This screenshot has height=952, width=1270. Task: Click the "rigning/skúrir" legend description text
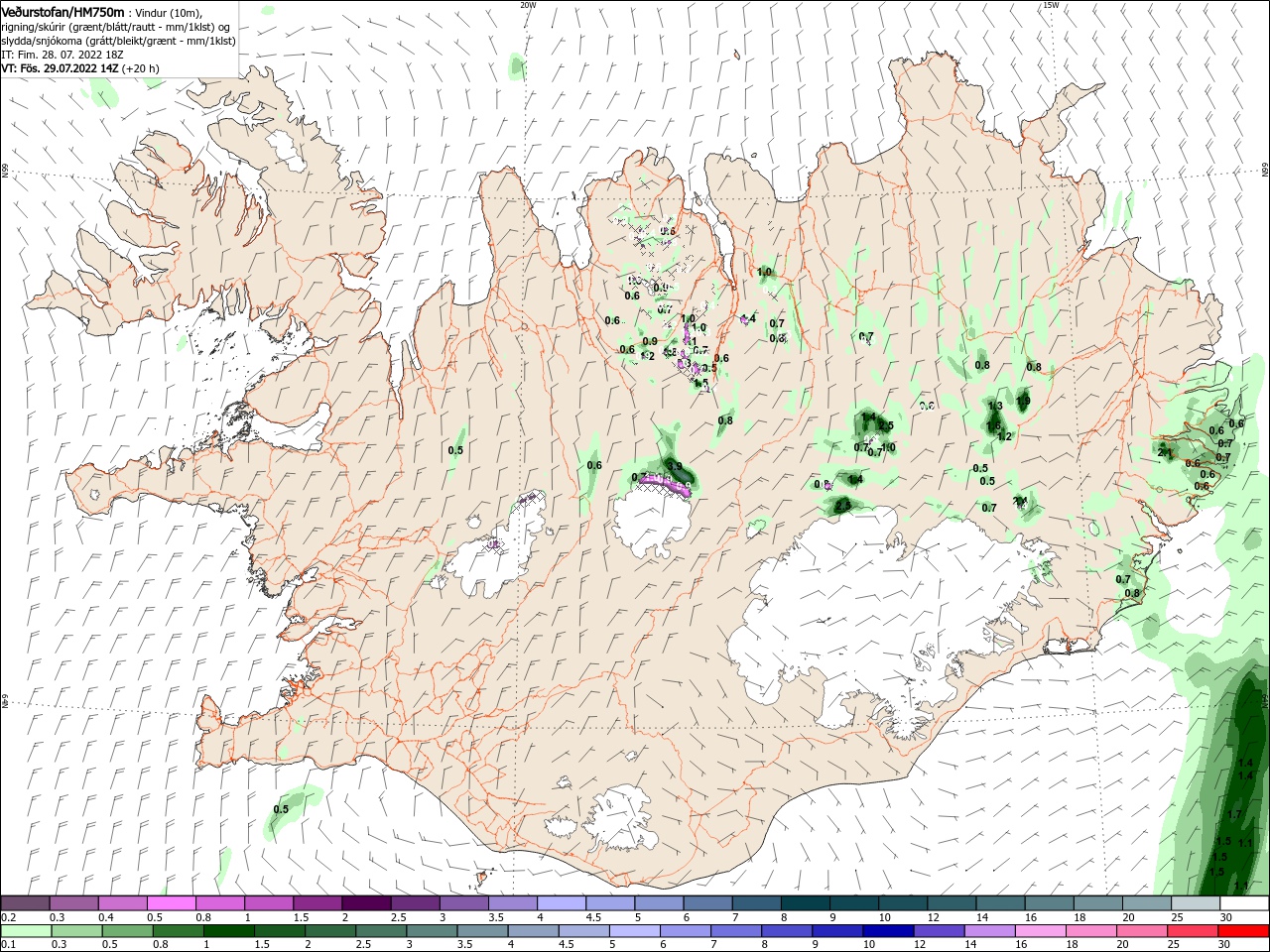(x=34, y=27)
